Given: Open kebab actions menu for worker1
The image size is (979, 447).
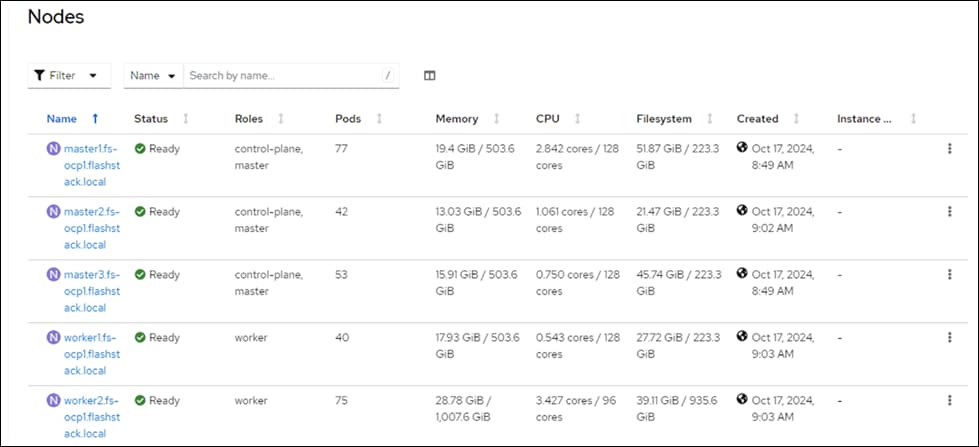Looking at the screenshot, I should point(950,338).
